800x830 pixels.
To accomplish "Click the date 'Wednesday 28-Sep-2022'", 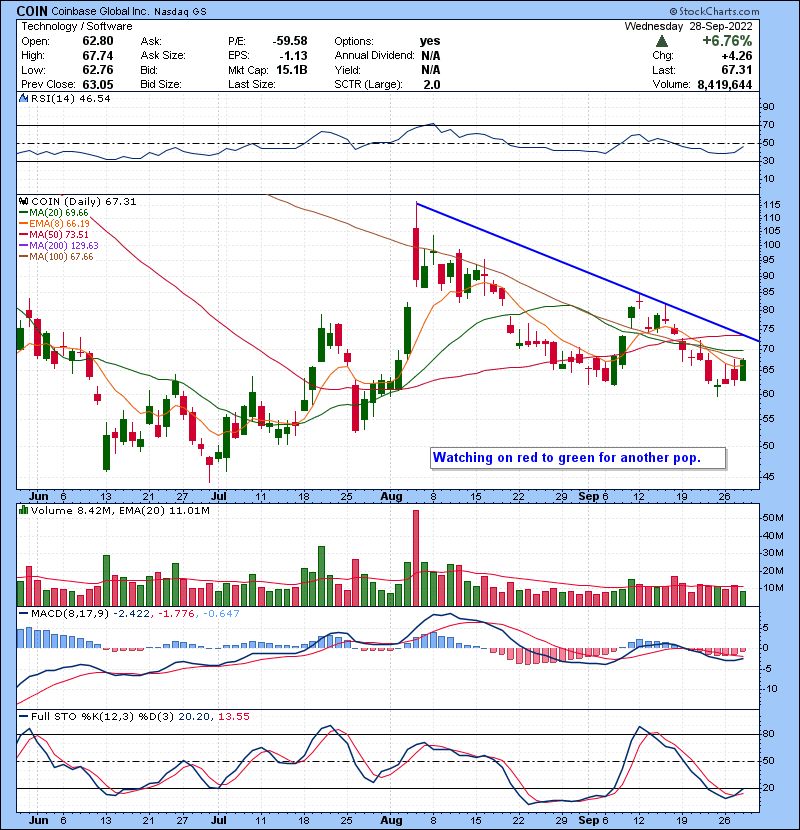I will pyautogui.click(x=688, y=26).
